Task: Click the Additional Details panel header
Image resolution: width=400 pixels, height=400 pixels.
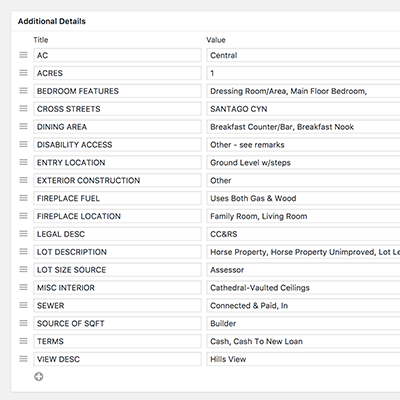Action: pyautogui.click(x=205, y=21)
